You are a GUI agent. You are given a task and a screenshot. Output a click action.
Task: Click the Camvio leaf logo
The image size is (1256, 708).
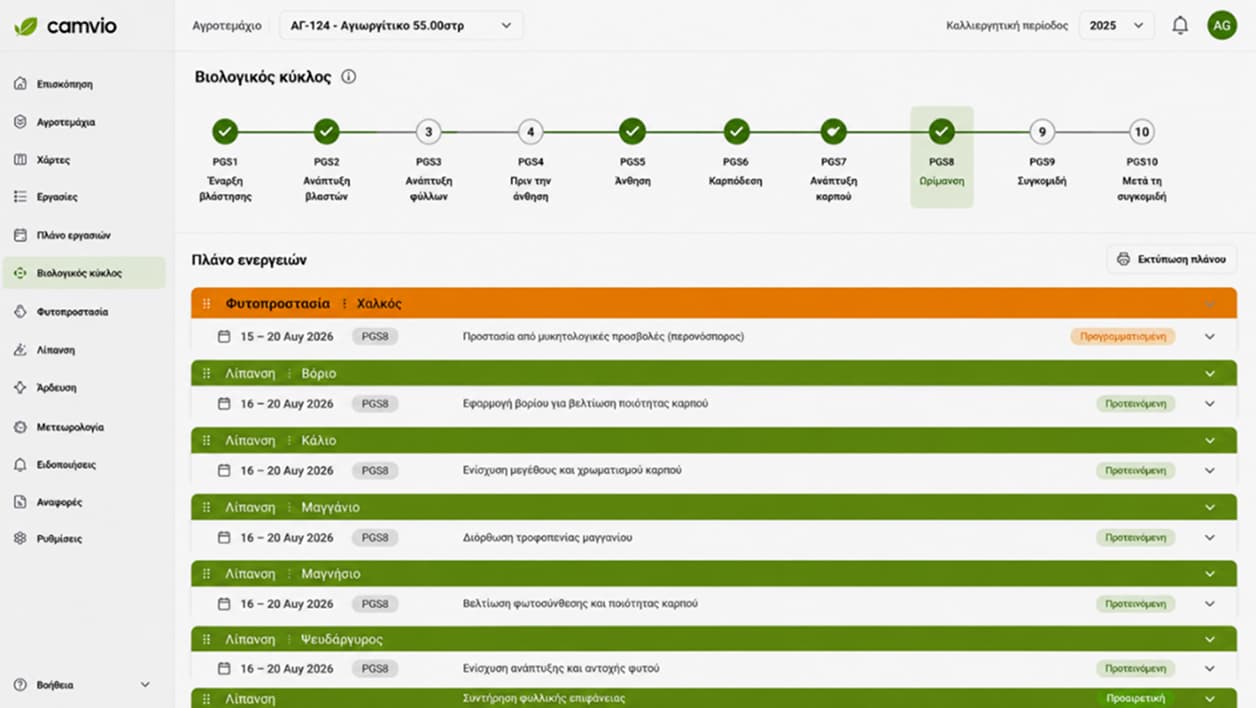(26, 26)
